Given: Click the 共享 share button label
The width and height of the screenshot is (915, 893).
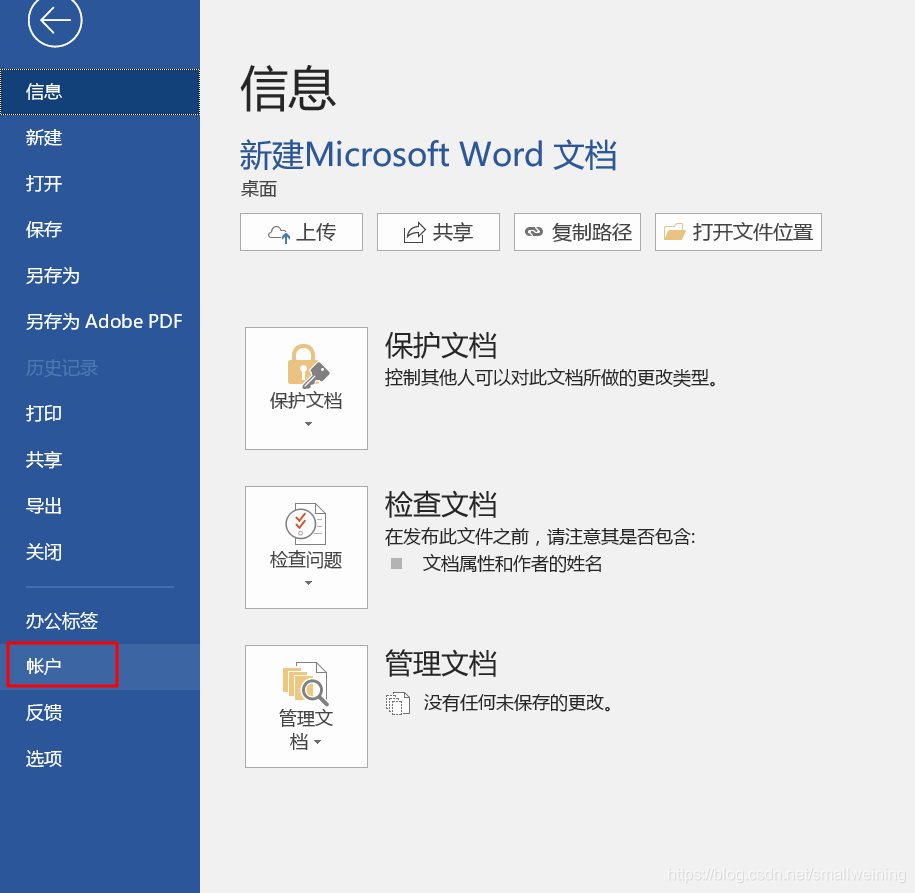Looking at the screenshot, I should tap(453, 232).
